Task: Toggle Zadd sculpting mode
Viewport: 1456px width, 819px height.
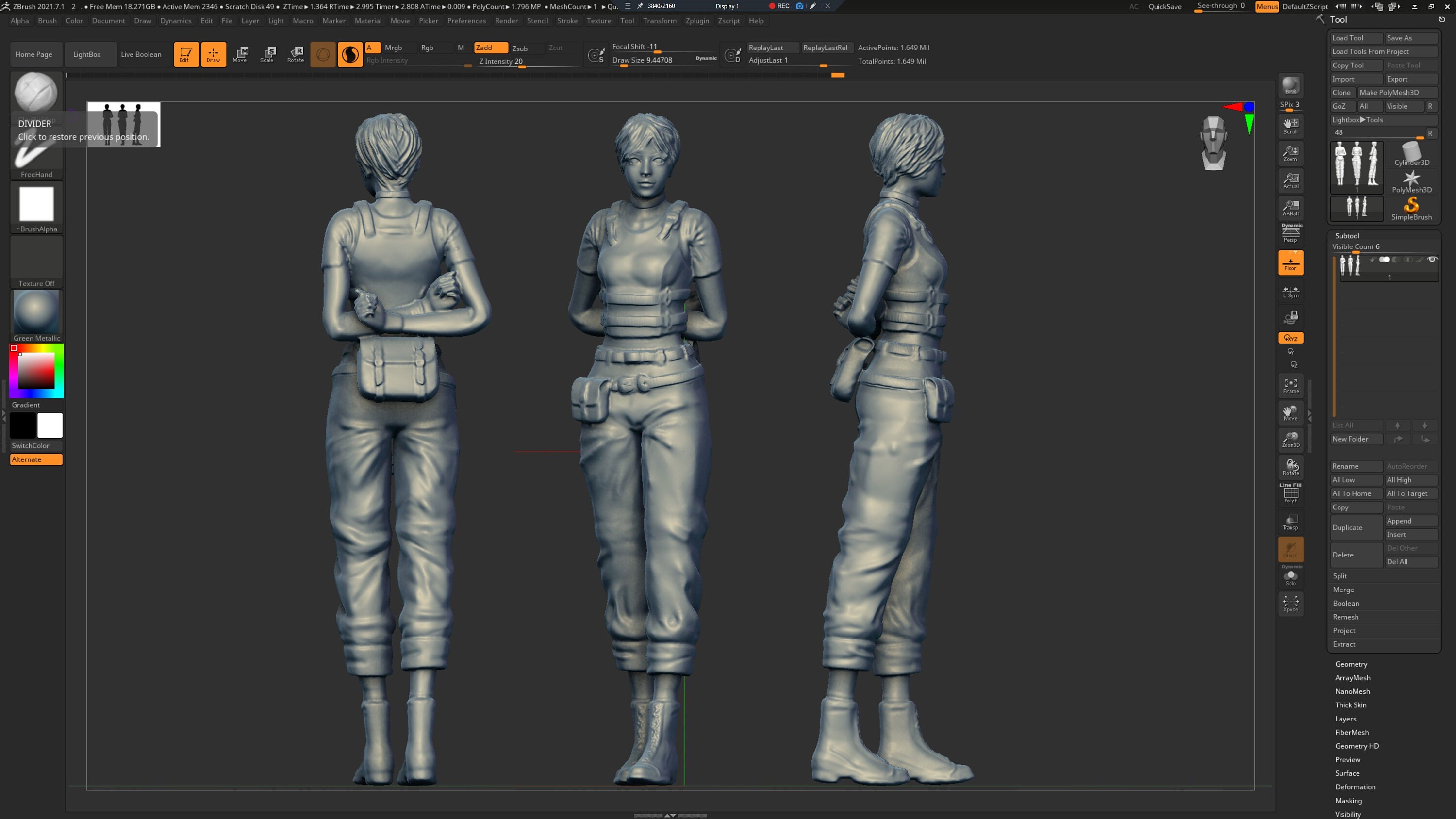Action: click(490, 48)
